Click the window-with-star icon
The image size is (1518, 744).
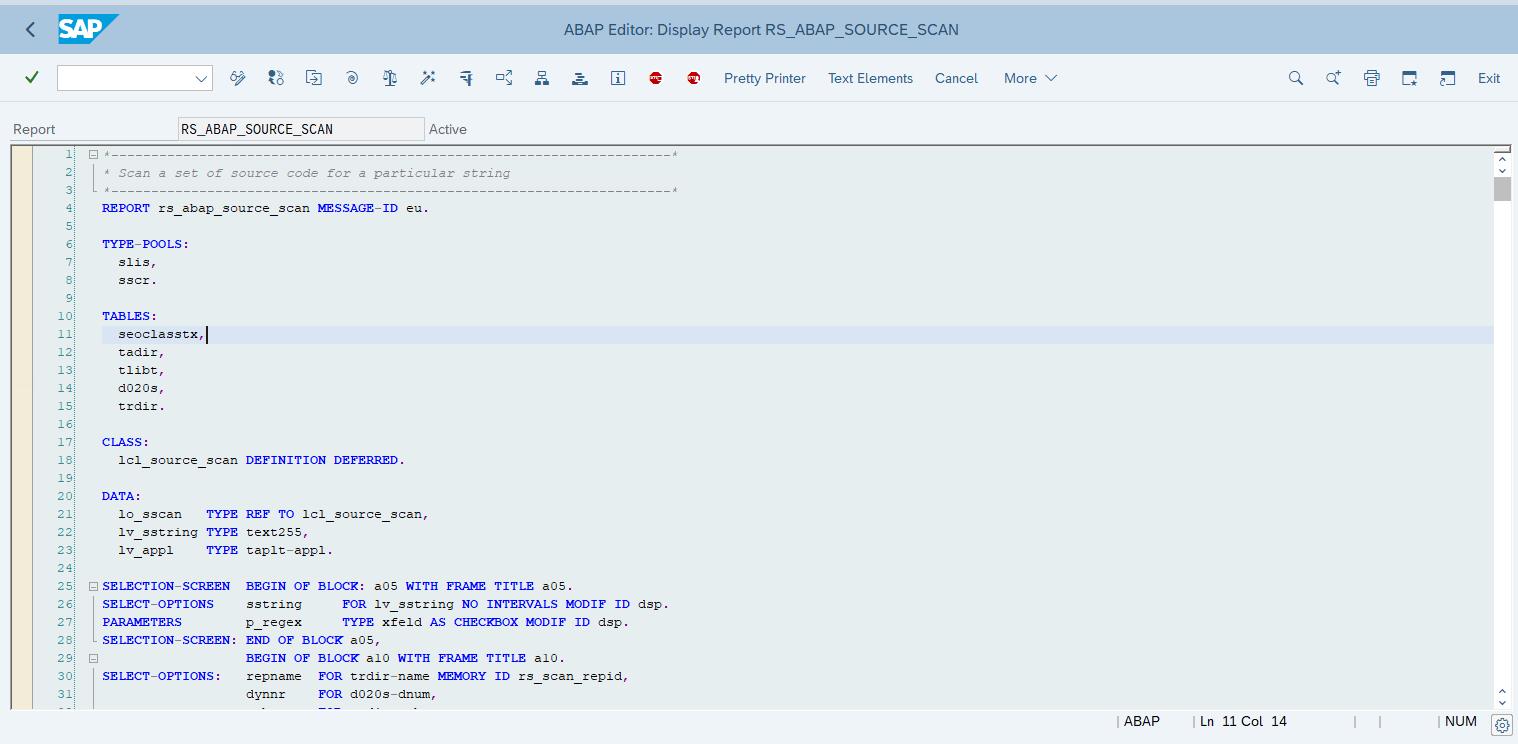coord(1410,78)
